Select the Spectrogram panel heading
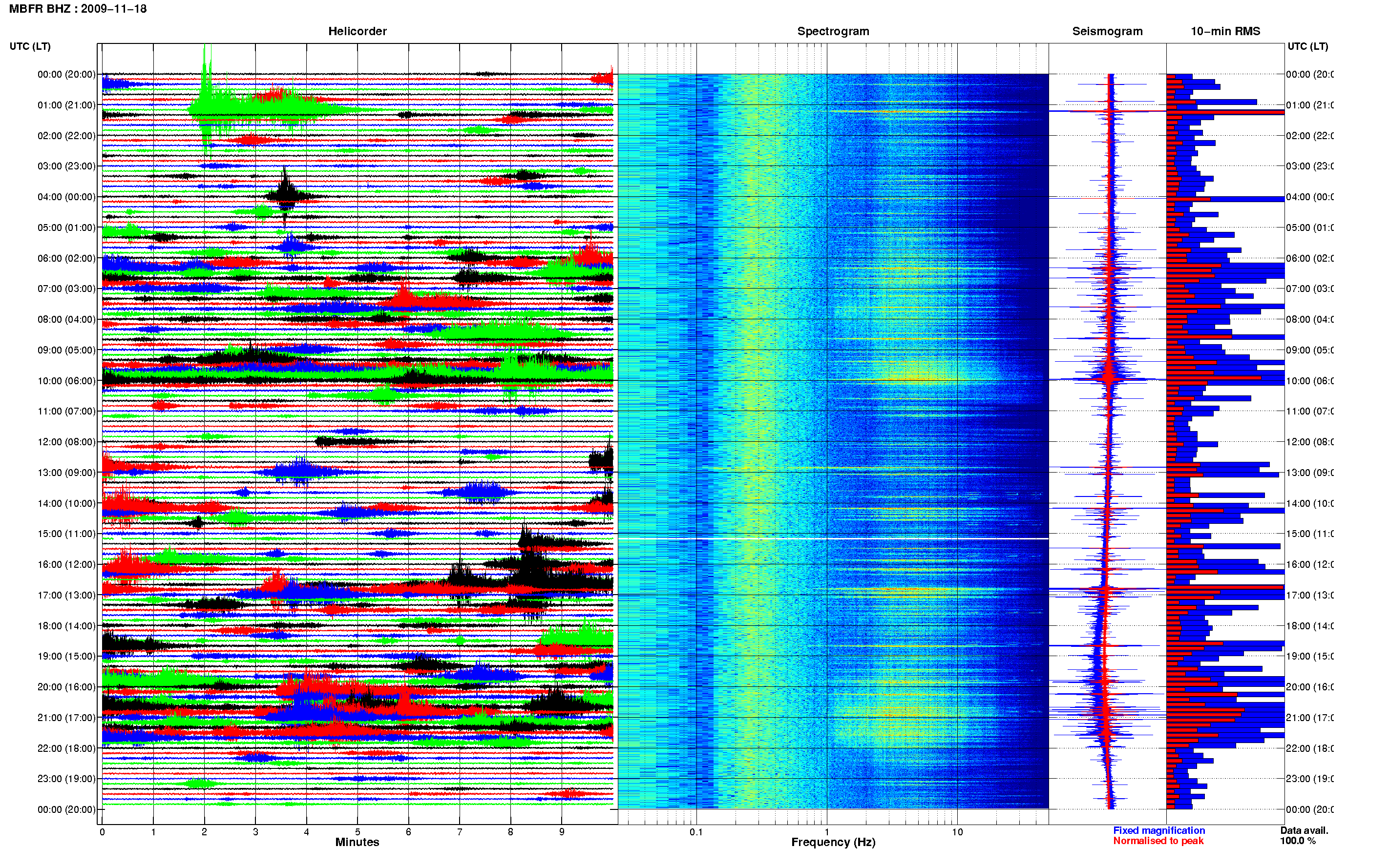The height and width of the screenshot is (868, 1389). (833, 31)
